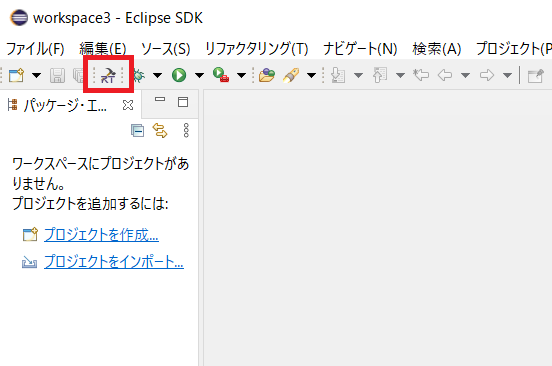Click the プロジェクトを作成... link
552x366 pixels.
click(x=101, y=234)
